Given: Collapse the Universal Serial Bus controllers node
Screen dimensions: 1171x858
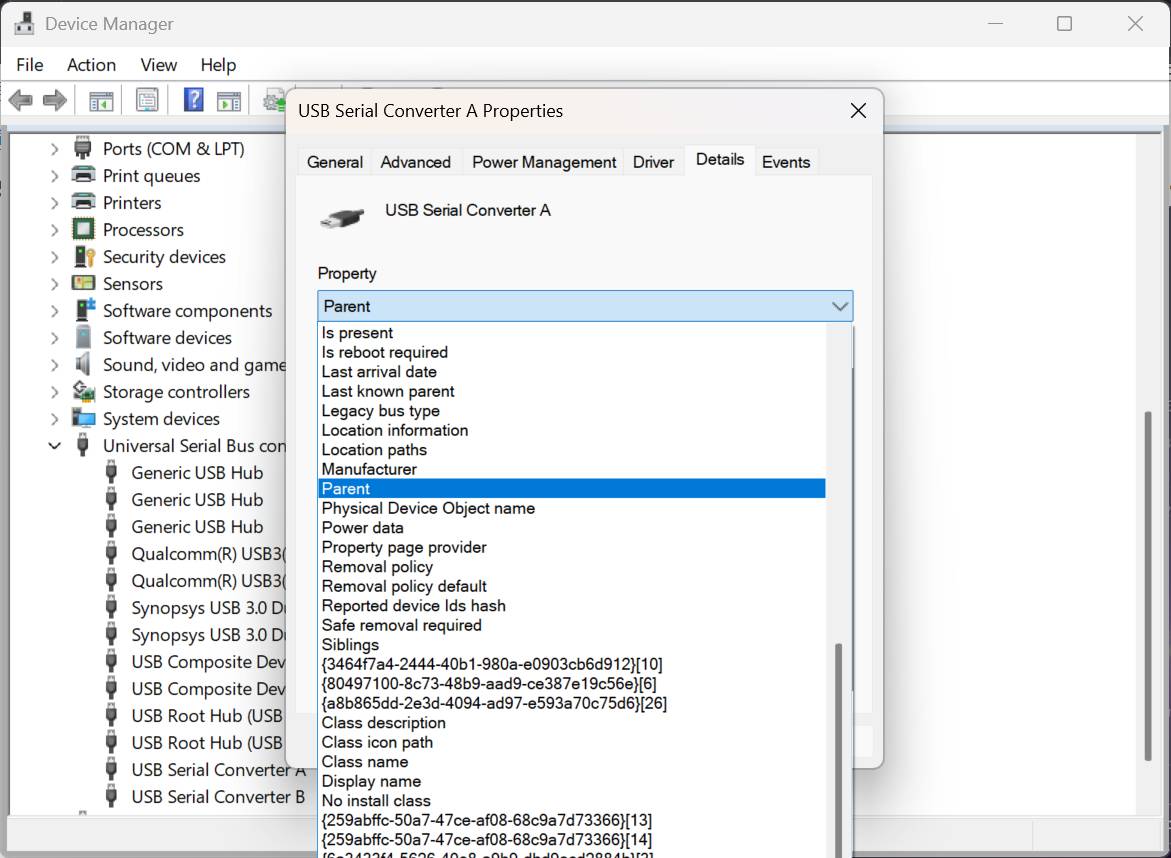Looking at the screenshot, I should [55, 445].
